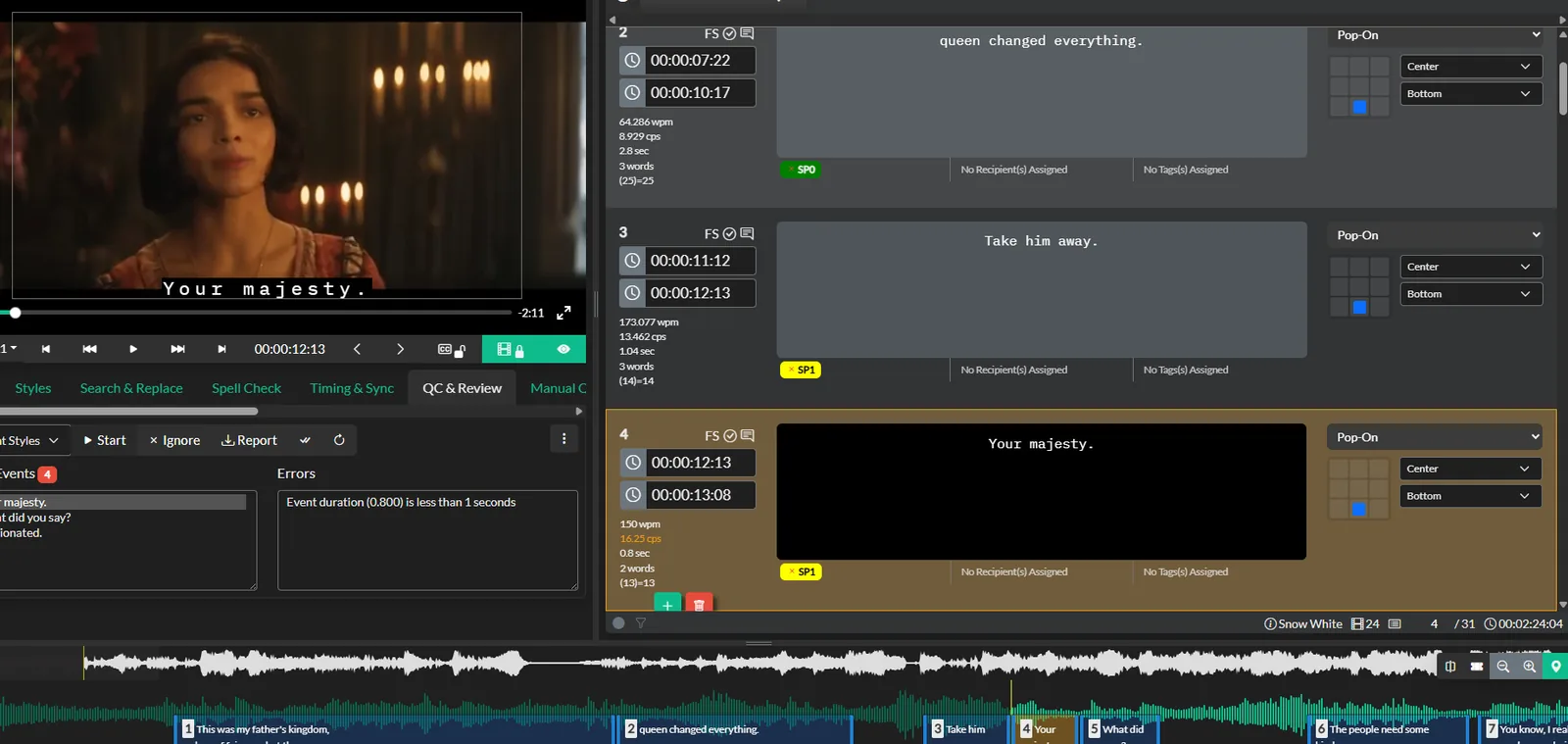Open Bottom position dropdown for event 3
Viewport: 1568px width, 744px height.
(x=1471, y=294)
